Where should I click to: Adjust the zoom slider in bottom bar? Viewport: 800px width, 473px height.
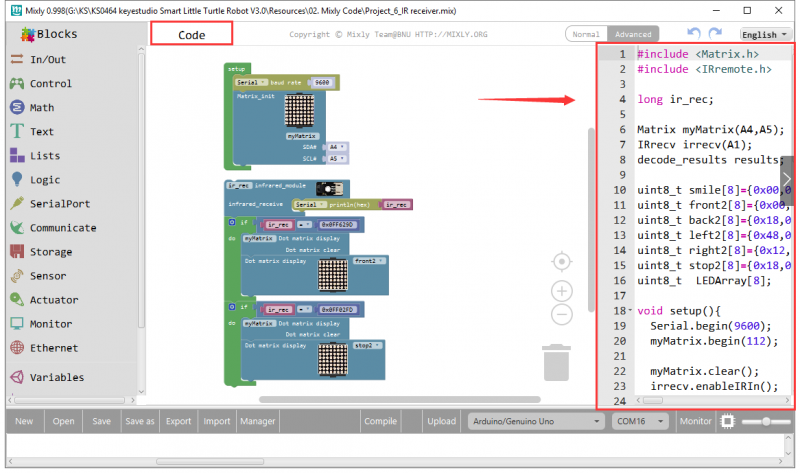pyautogui.click(x=765, y=421)
